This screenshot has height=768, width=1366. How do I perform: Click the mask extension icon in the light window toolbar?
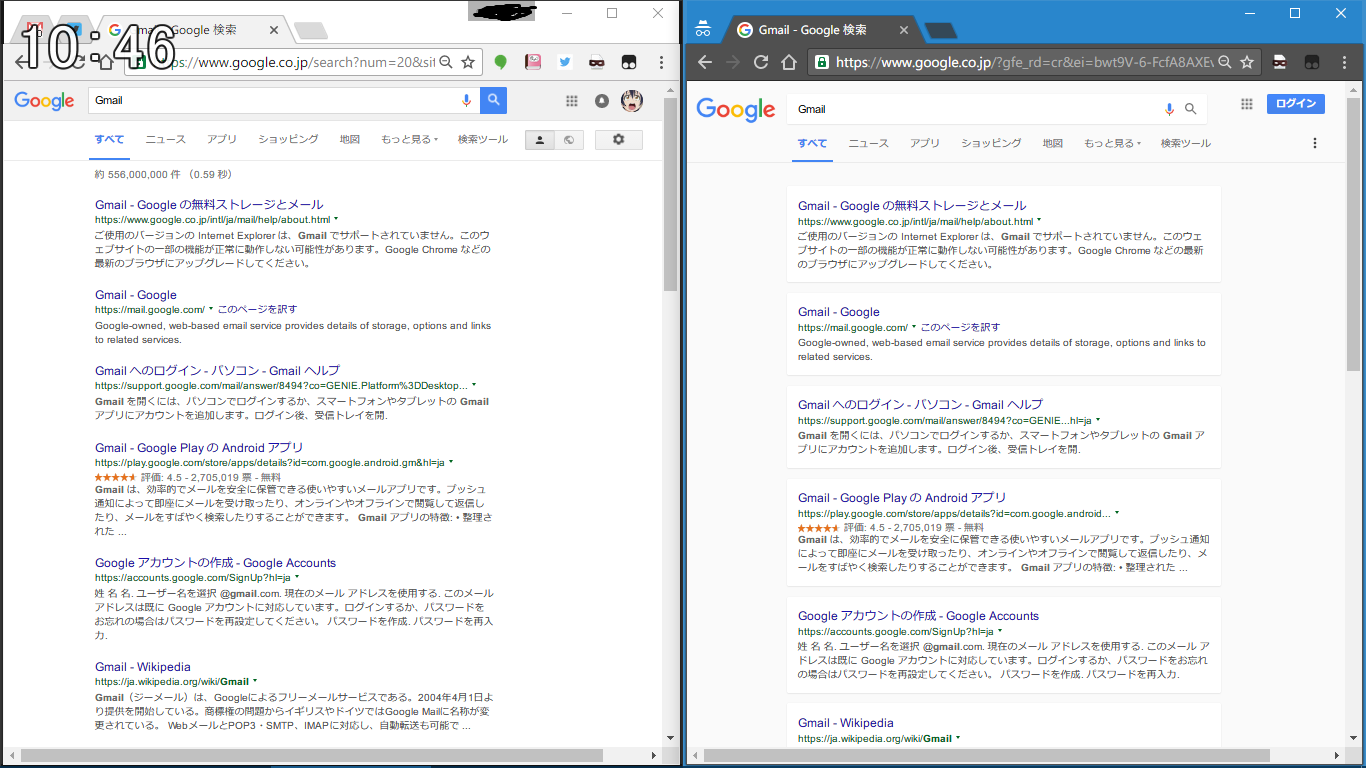(x=596, y=62)
